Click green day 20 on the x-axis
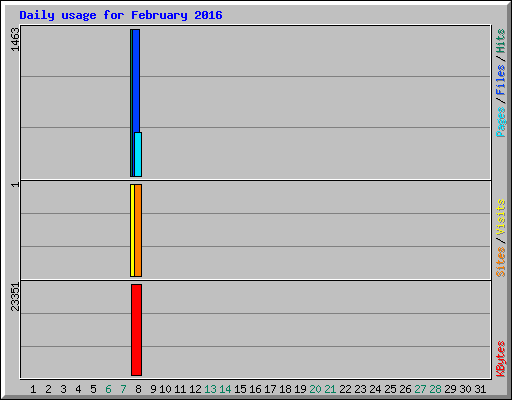 pyautogui.click(x=315, y=389)
